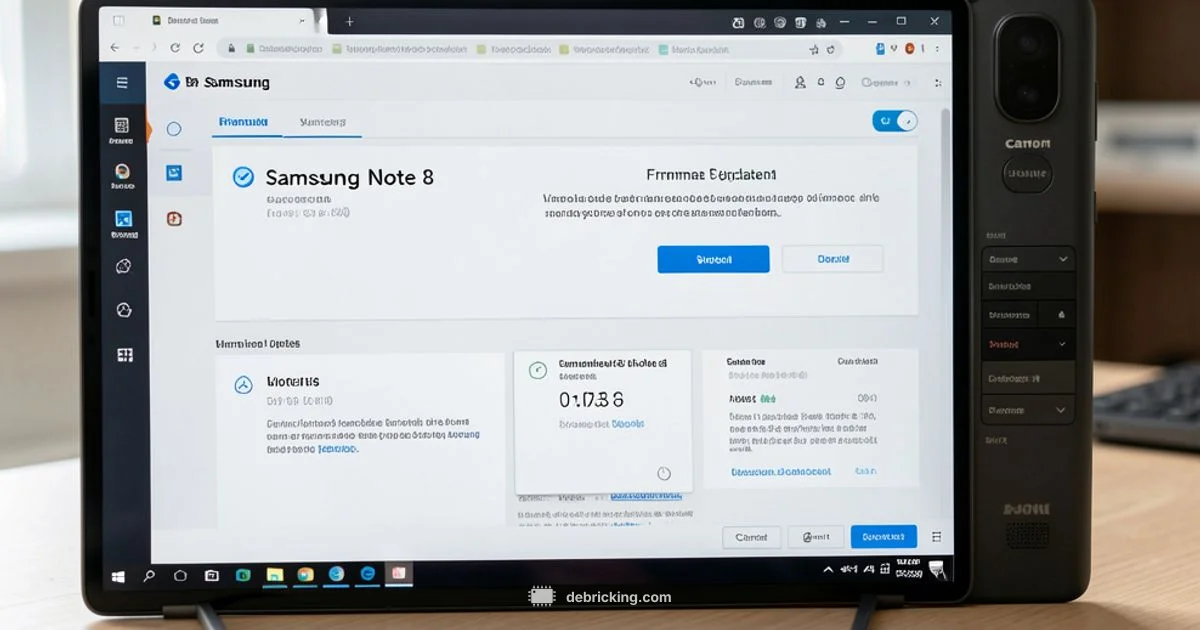Image resolution: width=1200 pixels, height=630 pixels.
Task: Switch to the second gray tab
Action: 322,122
